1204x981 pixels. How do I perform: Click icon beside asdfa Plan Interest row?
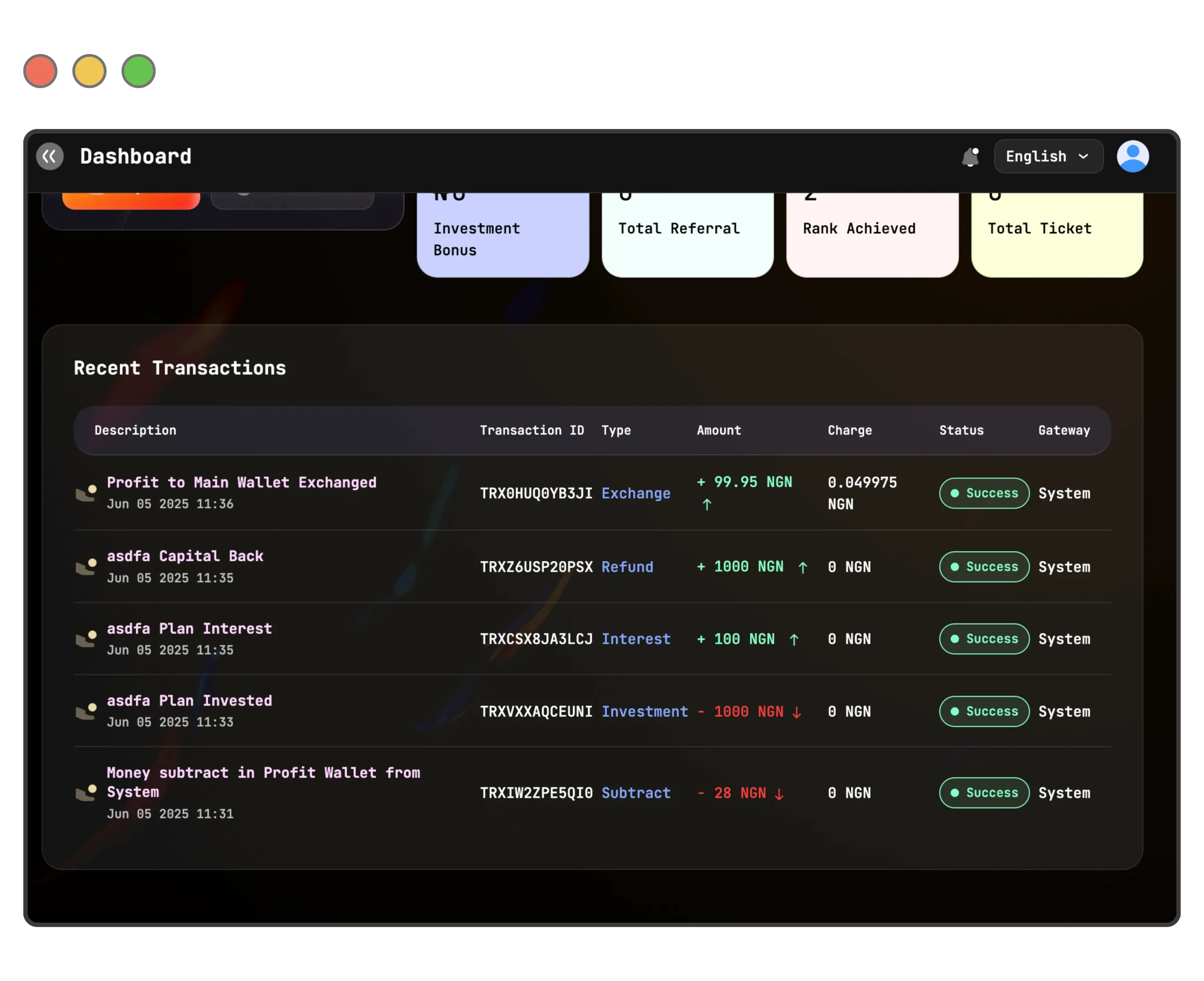coord(87,639)
